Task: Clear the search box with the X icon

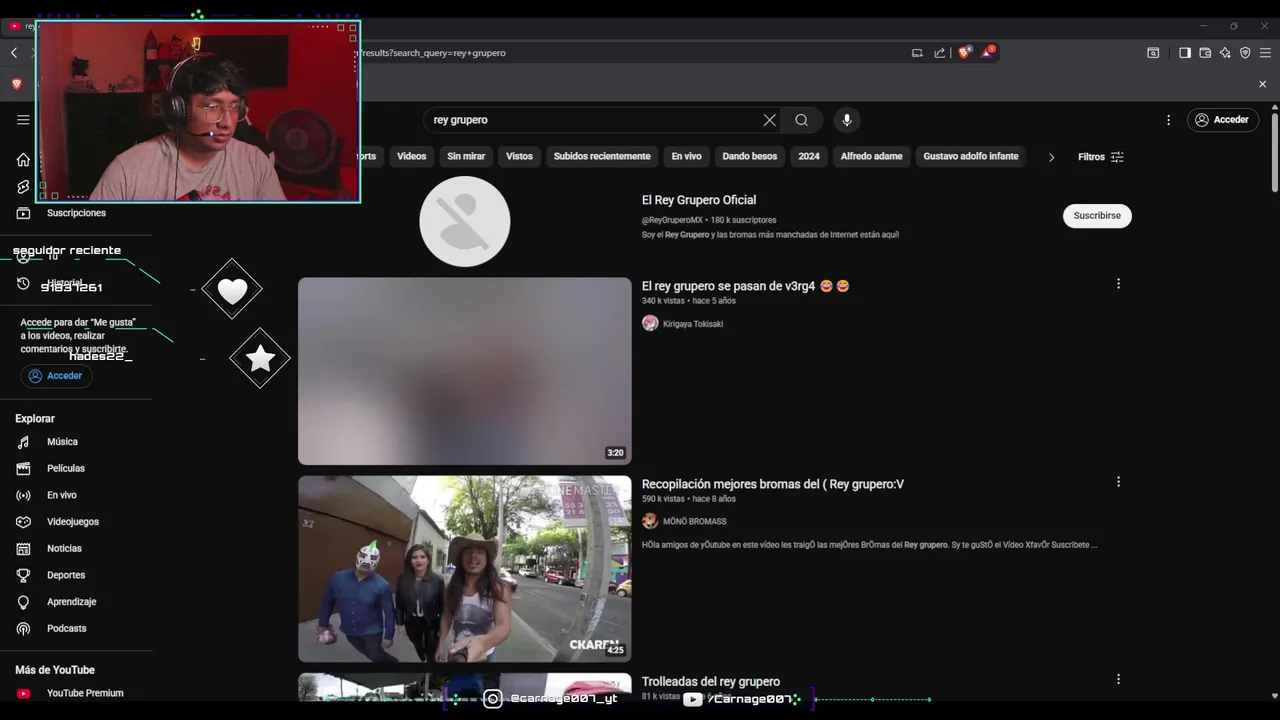Action: point(769,120)
